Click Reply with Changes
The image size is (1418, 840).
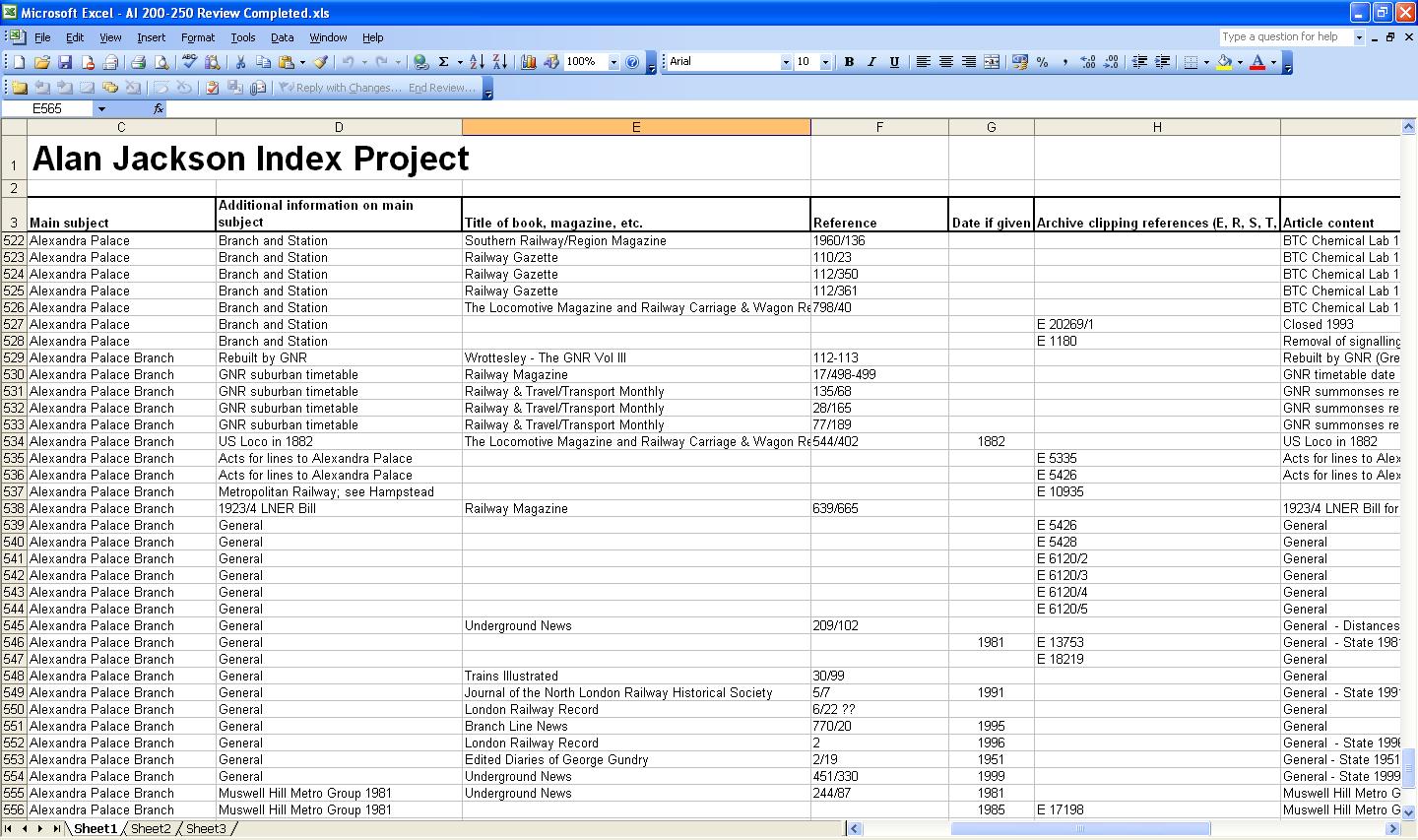coord(342,87)
